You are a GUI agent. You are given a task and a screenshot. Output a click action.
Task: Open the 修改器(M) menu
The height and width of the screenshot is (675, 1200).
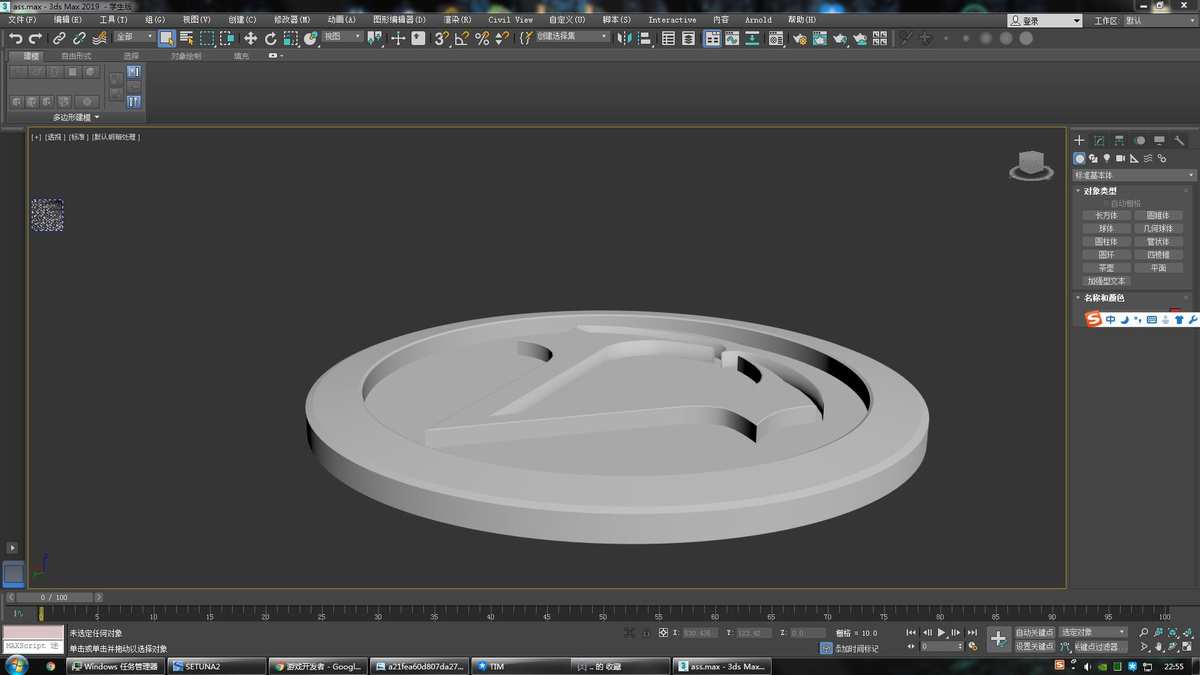pyautogui.click(x=292, y=20)
